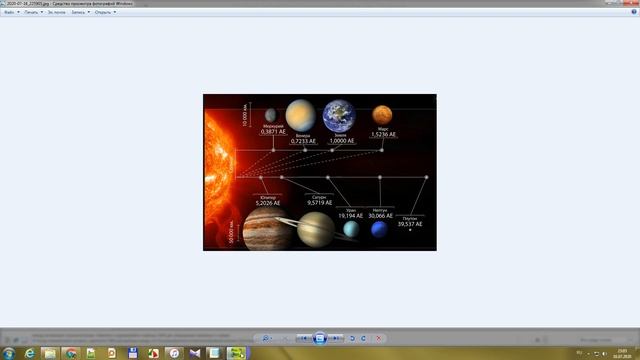Open iTunes from the taskbar
The image size is (640, 360).
pyautogui.click(x=174, y=353)
